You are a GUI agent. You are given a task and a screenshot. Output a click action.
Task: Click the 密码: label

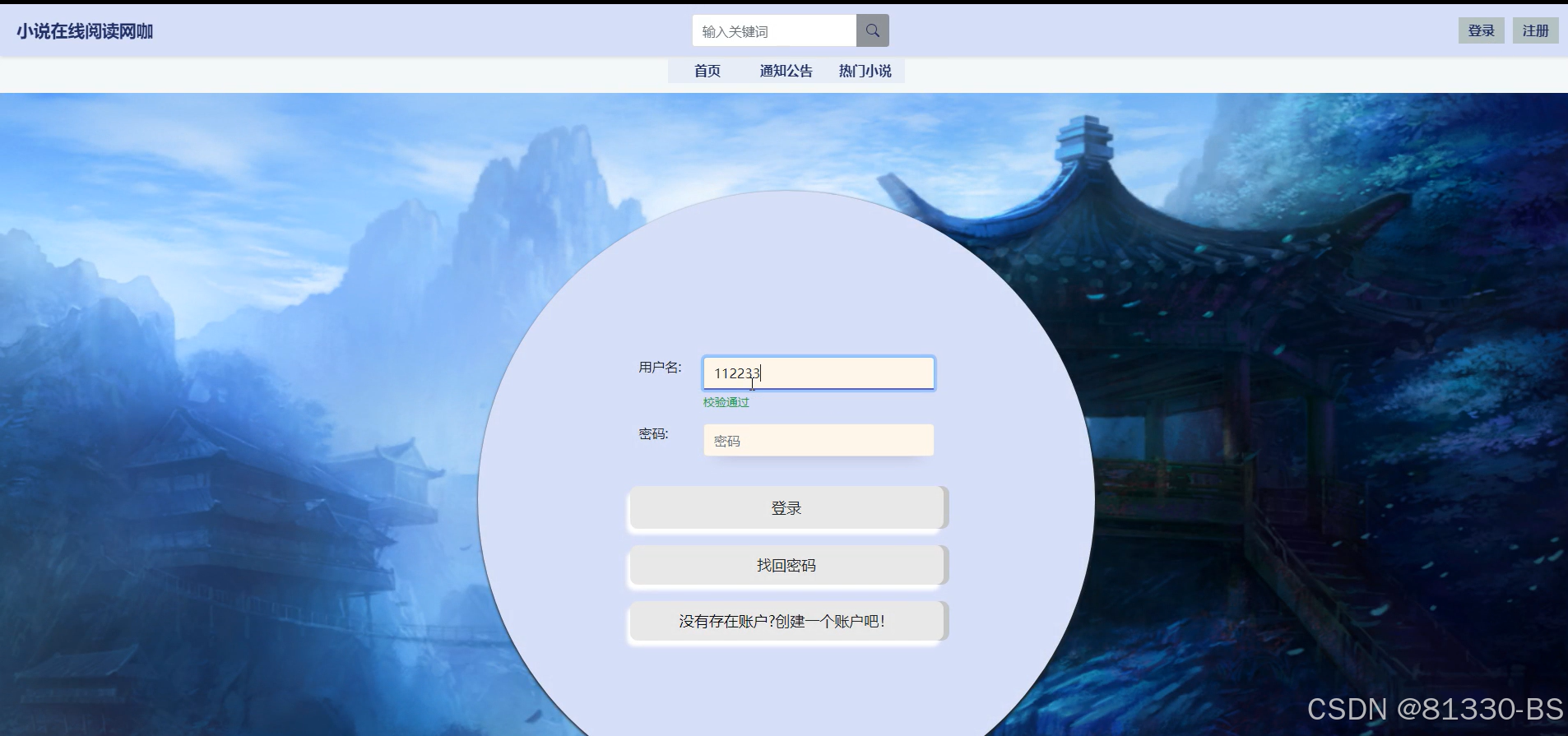[x=653, y=433]
